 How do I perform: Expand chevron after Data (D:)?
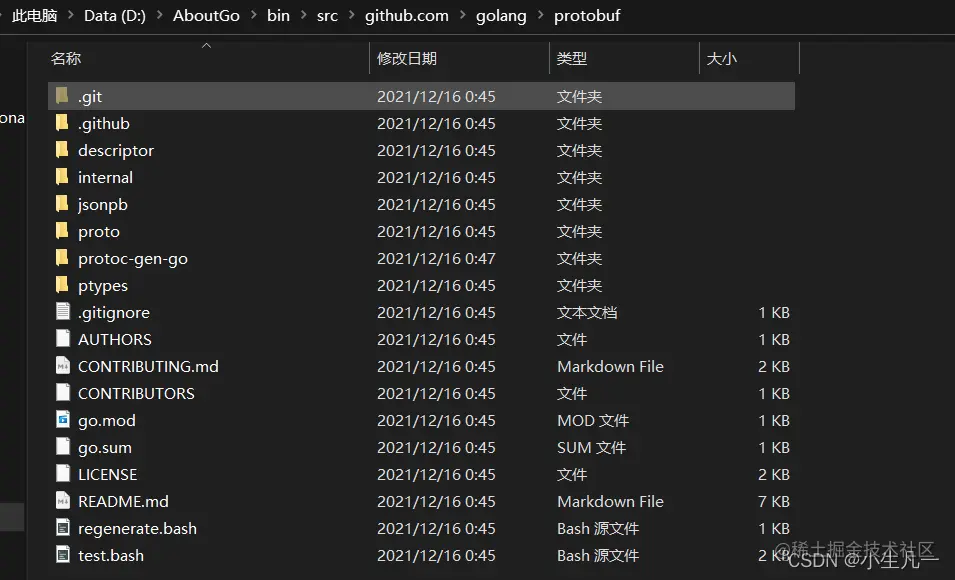click(160, 15)
